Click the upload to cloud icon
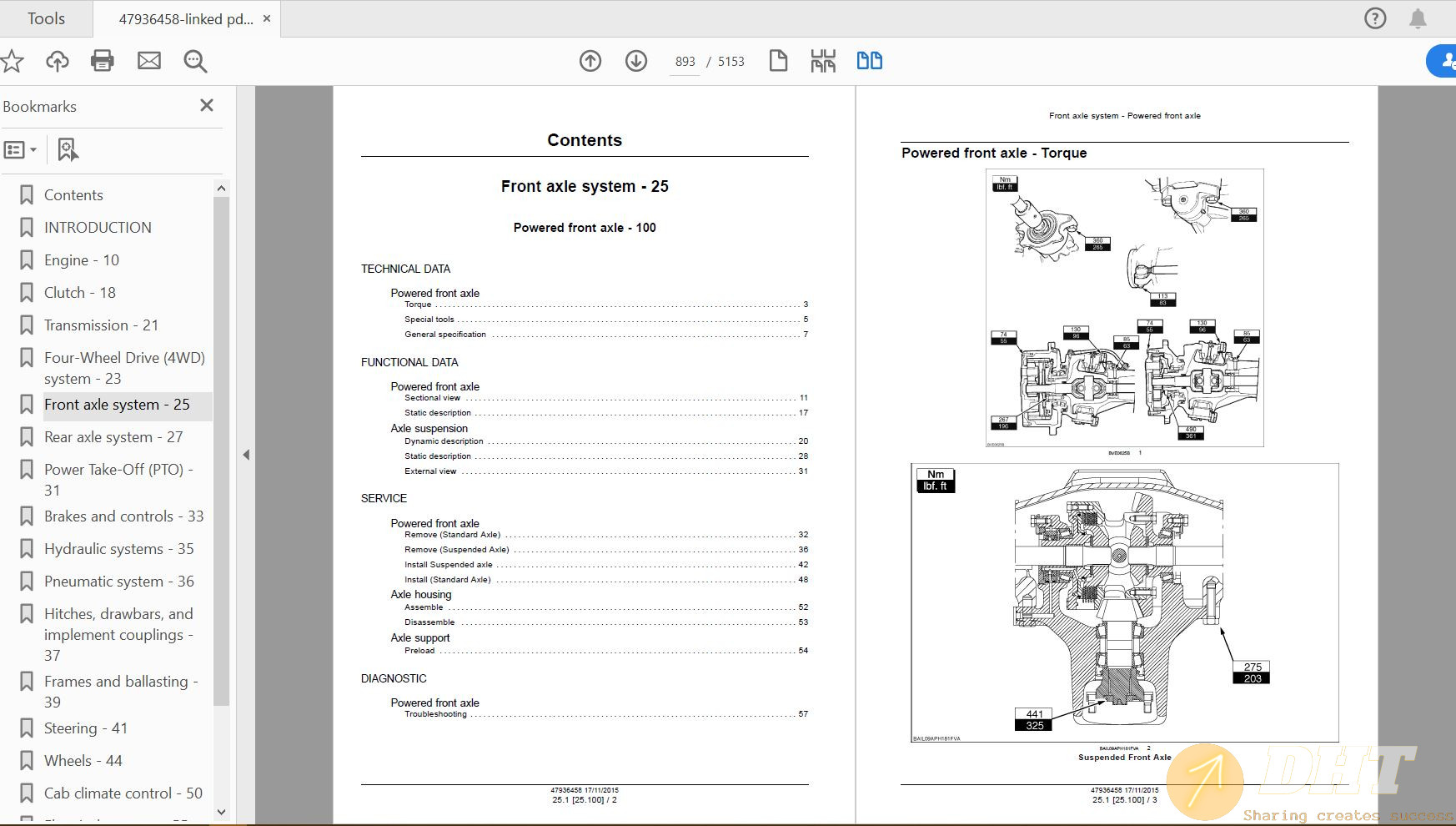1456x826 pixels. click(x=58, y=61)
